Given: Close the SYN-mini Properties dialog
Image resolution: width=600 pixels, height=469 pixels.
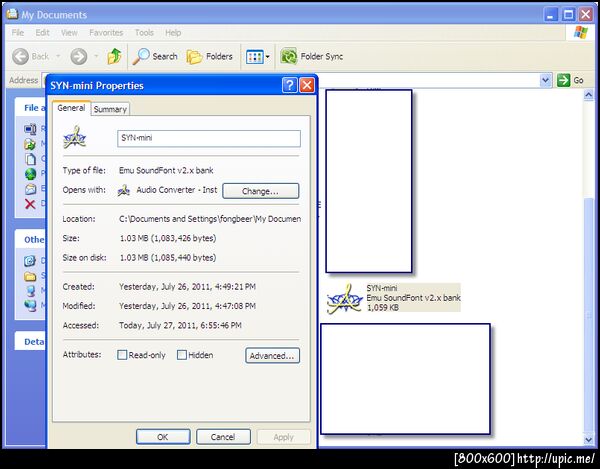Looking at the screenshot, I should pyautogui.click(x=307, y=85).
